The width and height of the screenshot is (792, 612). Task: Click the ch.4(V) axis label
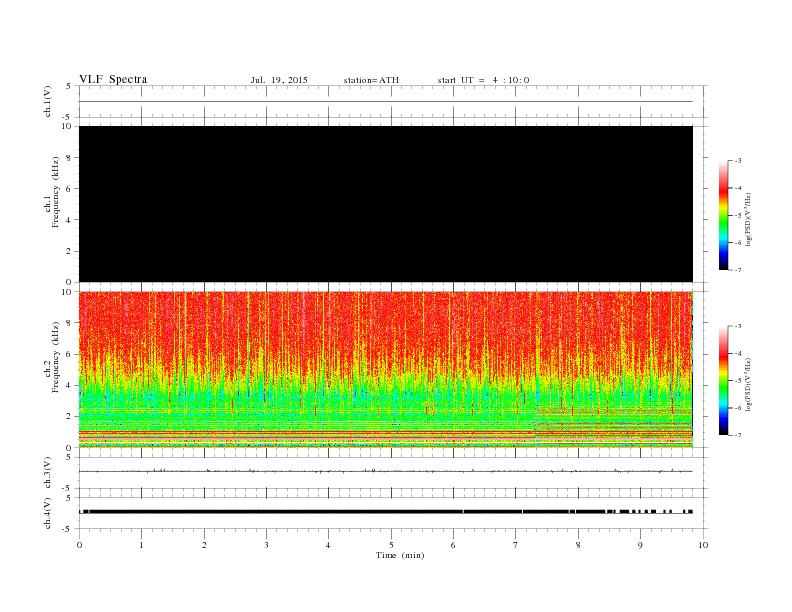click(x=47, y=513)
